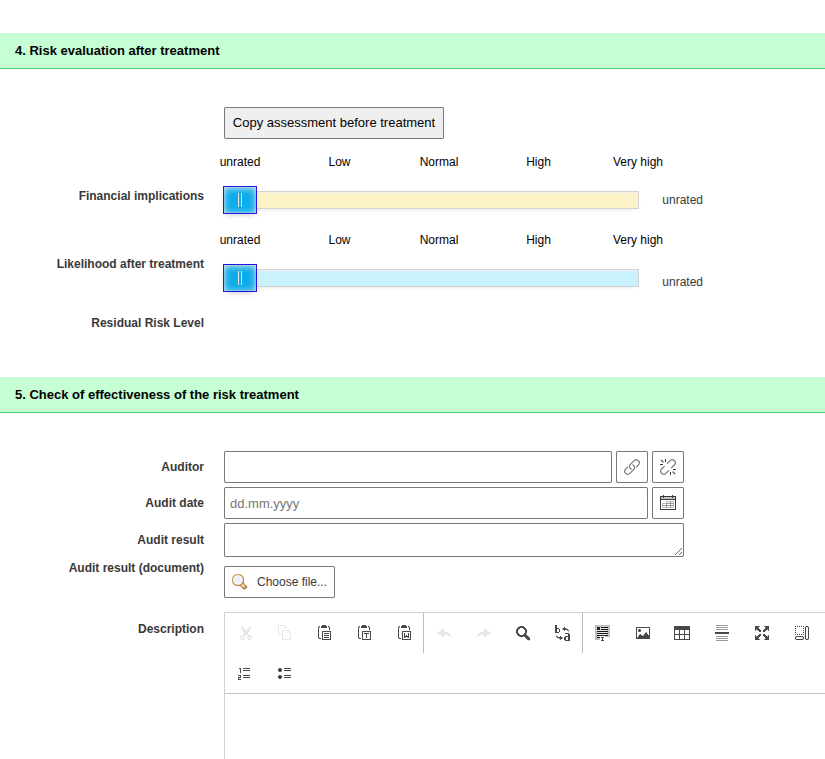Choose a file for the Audit result document
The height and width of the screenshot is (759, 825).
(x=279, y=581)
